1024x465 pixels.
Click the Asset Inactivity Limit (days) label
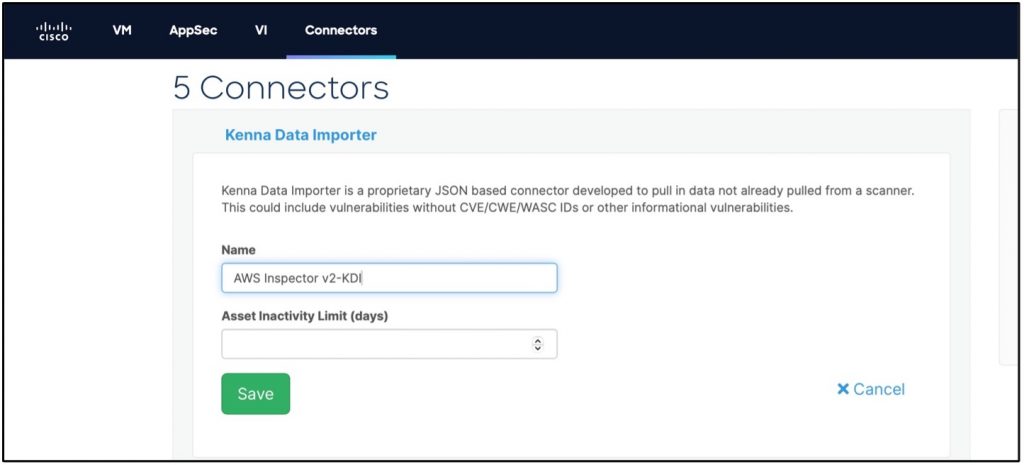coord(304,316)
